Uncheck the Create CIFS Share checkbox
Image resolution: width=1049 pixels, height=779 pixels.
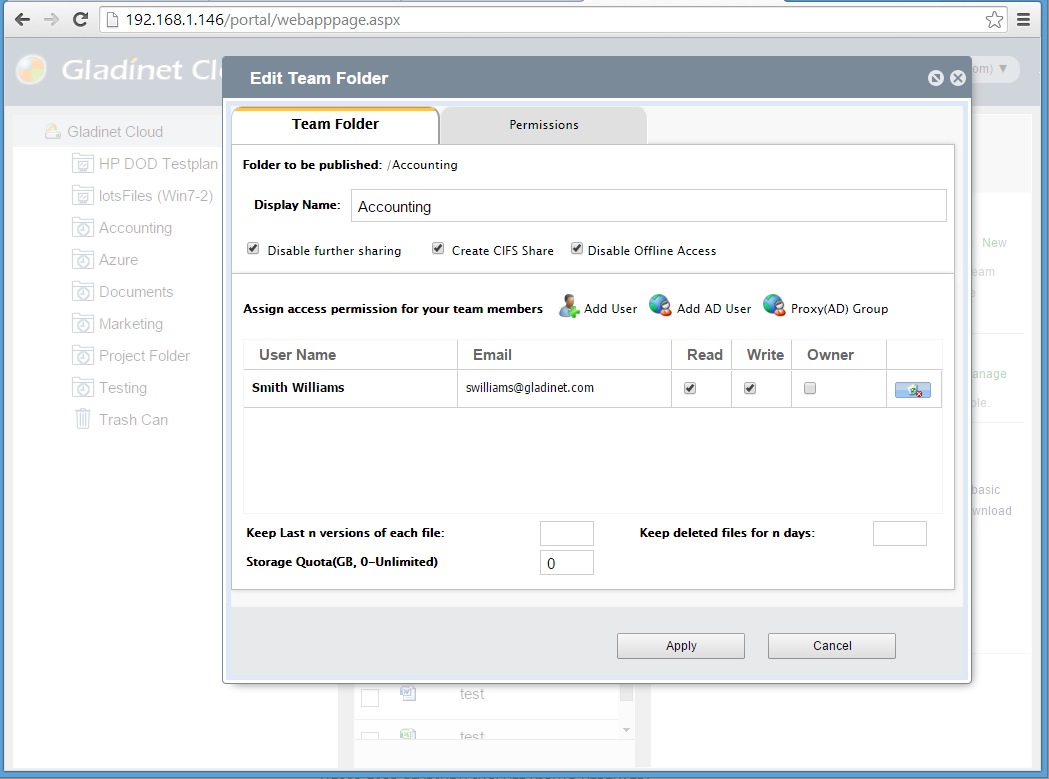[x=438, y=249]
